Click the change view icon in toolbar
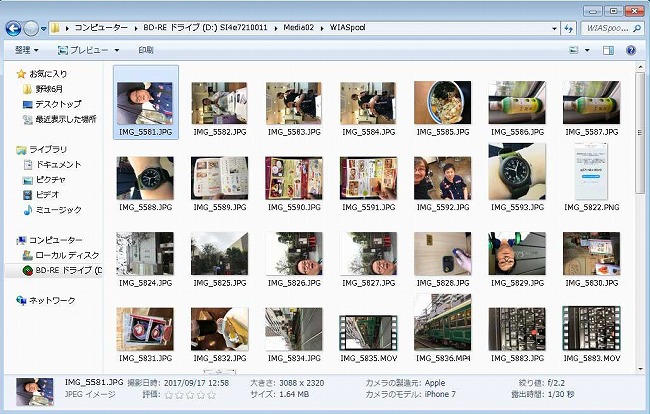The image size is (650, 414). pyautogui.click(x=572, y=49)
